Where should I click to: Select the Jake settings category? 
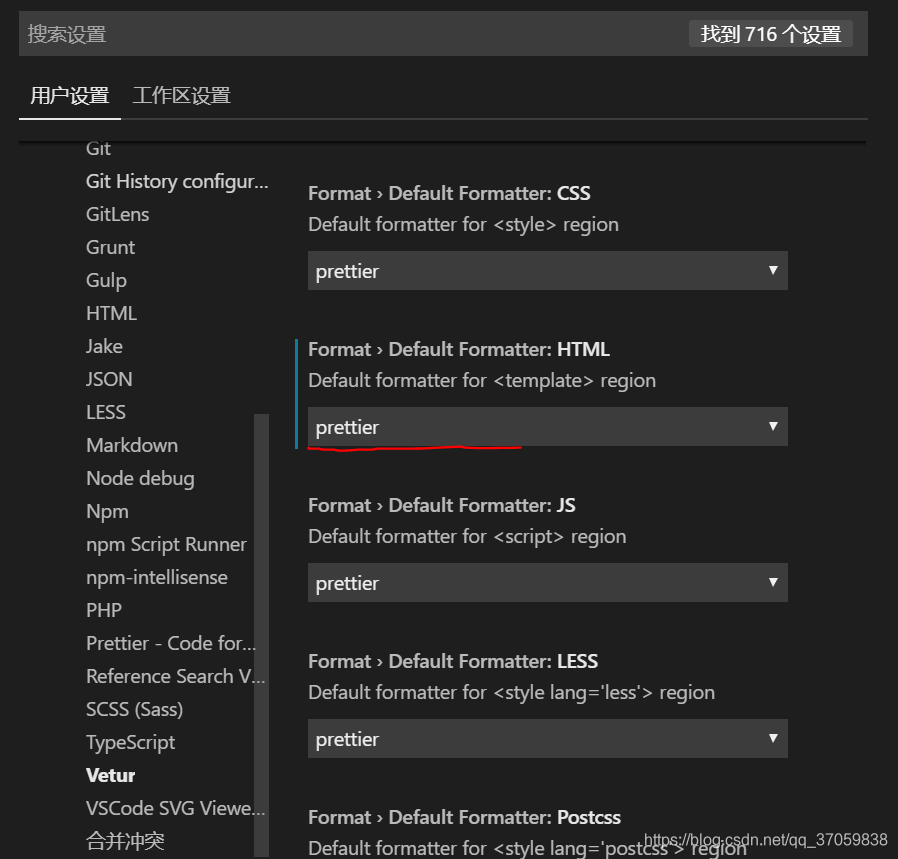coord(104,346)
